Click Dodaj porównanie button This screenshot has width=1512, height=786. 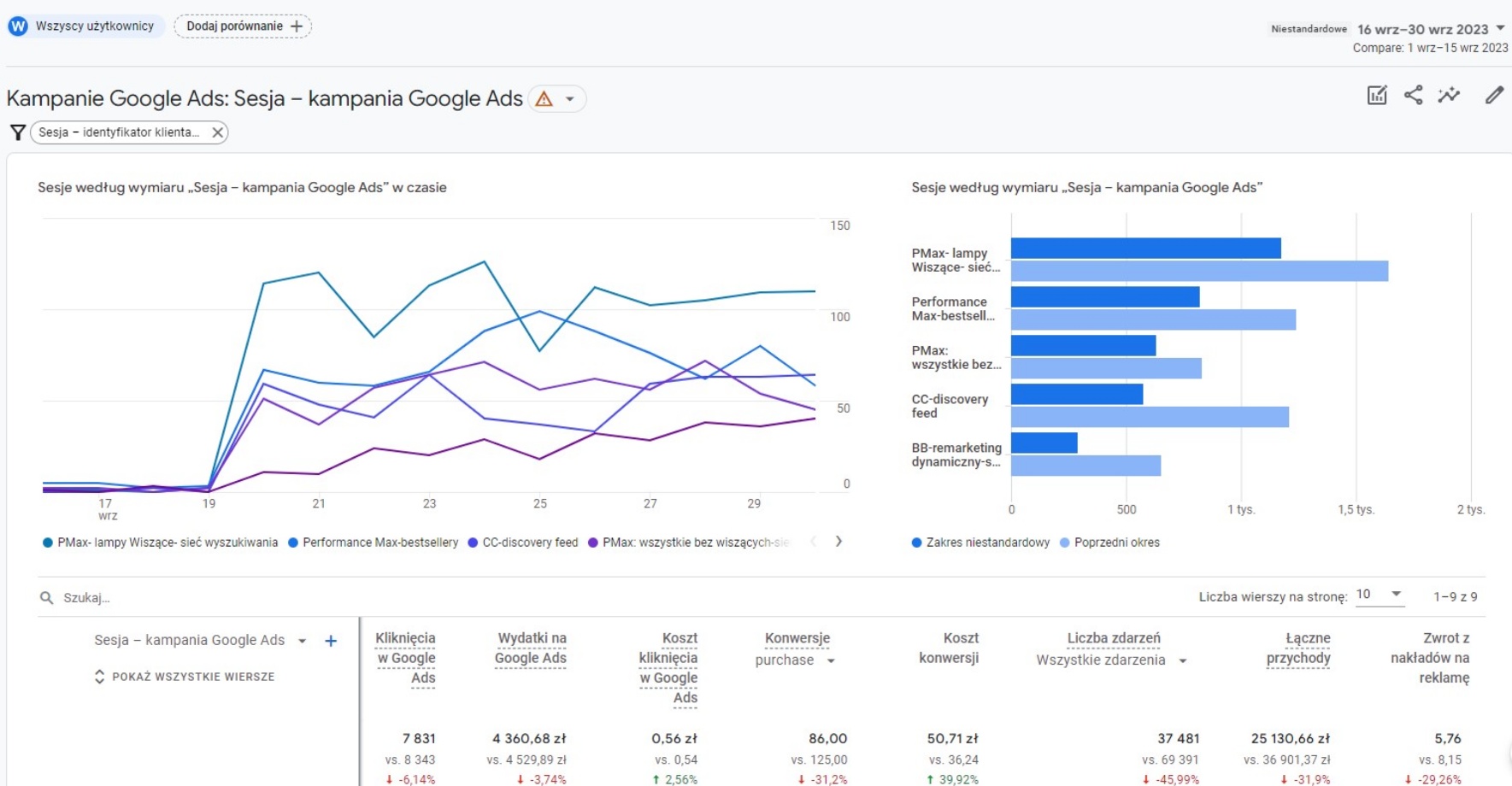(243, 26)
